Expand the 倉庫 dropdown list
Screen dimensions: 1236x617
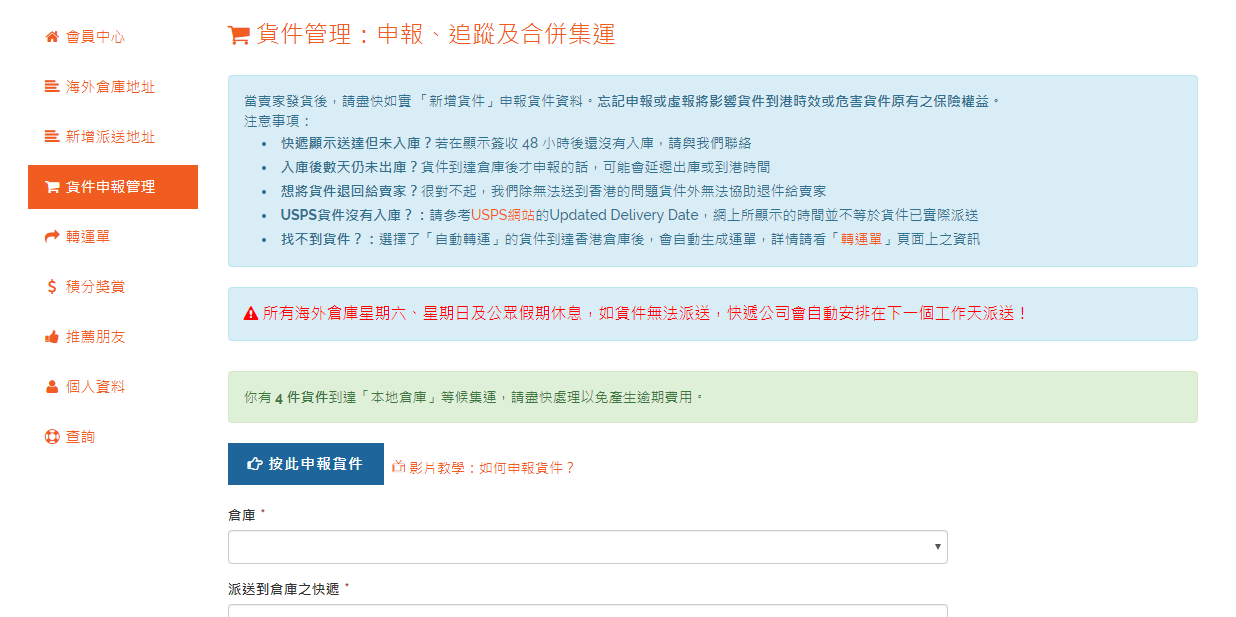click(x=587, y=547)
